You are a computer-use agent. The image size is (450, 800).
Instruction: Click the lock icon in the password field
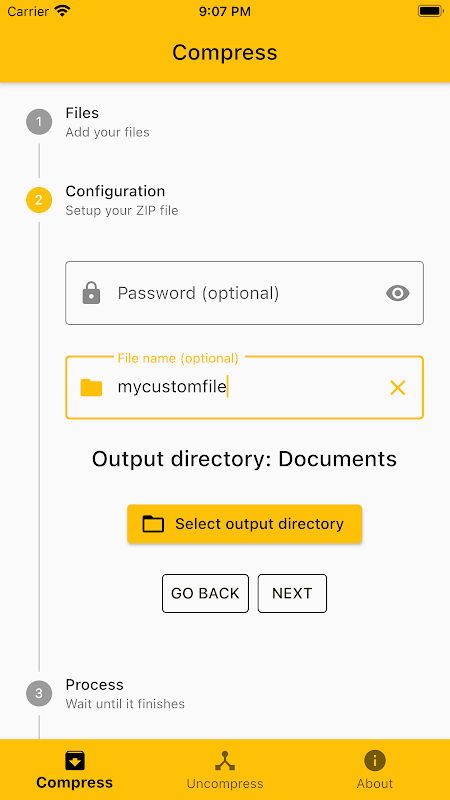click(x=91, y=293)
